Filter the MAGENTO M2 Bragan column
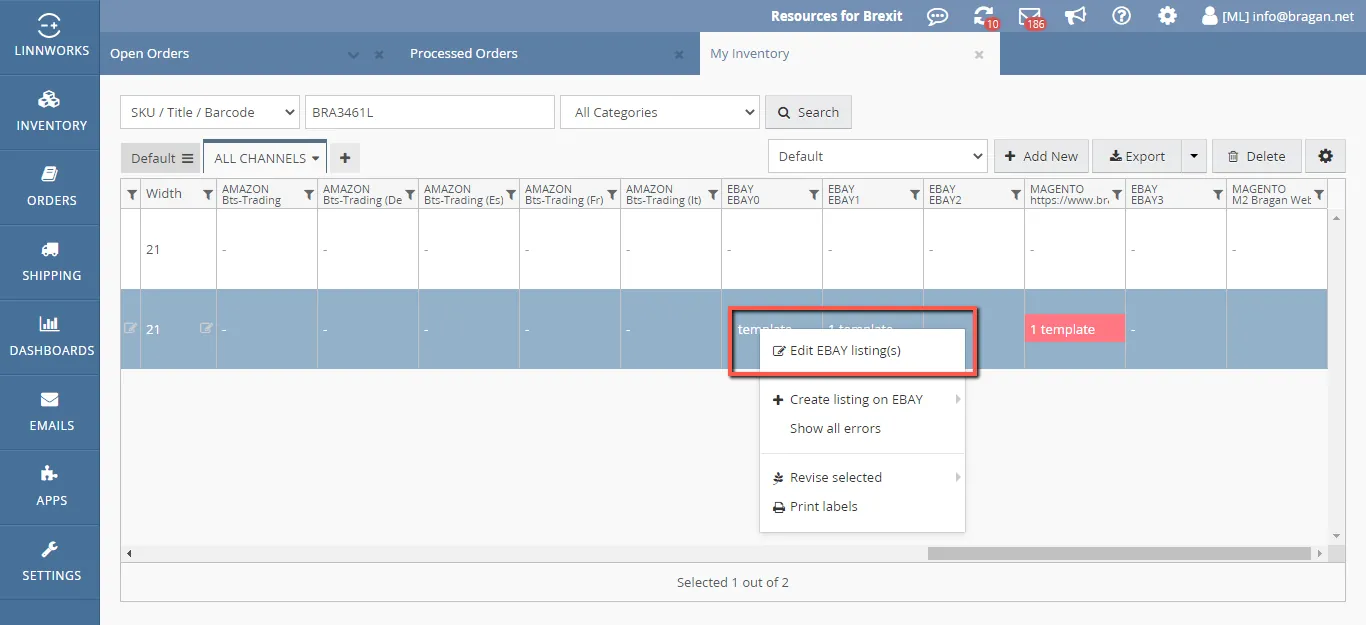The width and height of the screenshot is (1366, 625). pyautogui.click(x=1319, y=194)
